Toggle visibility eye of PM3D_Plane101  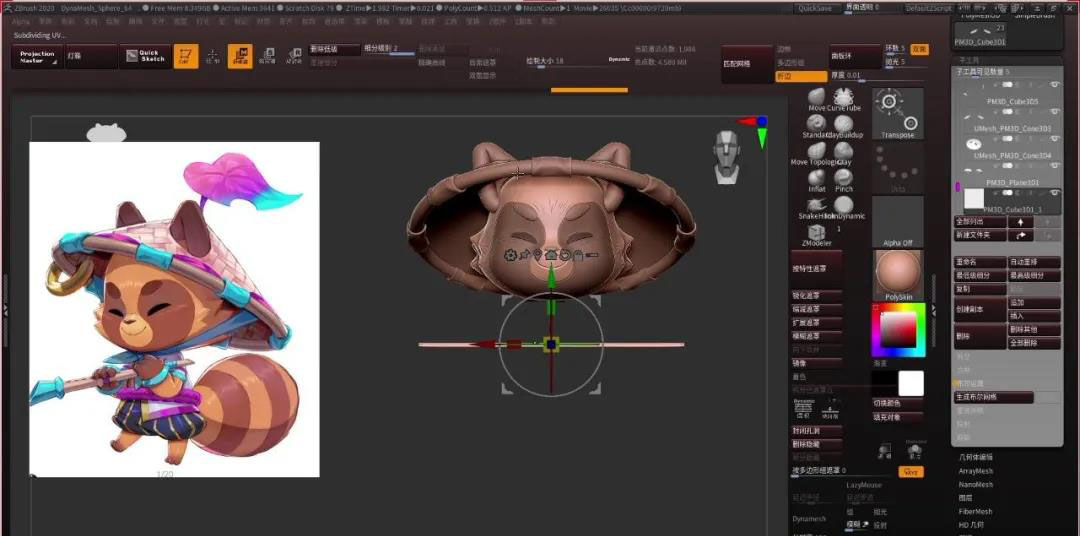pyautogui.click(x=1054, y=166)
